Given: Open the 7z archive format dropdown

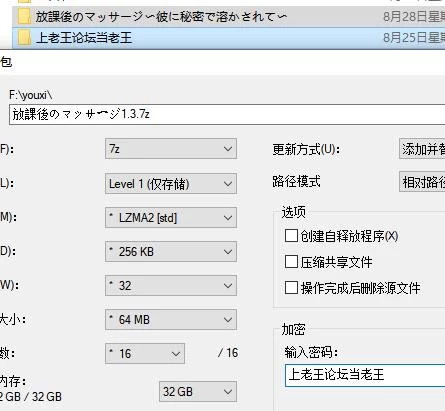Looking at the screenshot, I should [x=171, y=148].
